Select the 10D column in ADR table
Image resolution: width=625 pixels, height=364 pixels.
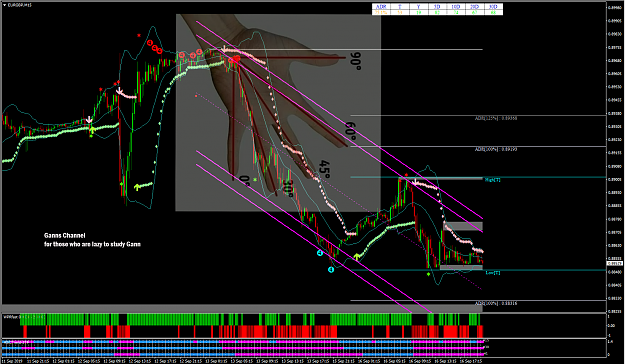[456, 7]
